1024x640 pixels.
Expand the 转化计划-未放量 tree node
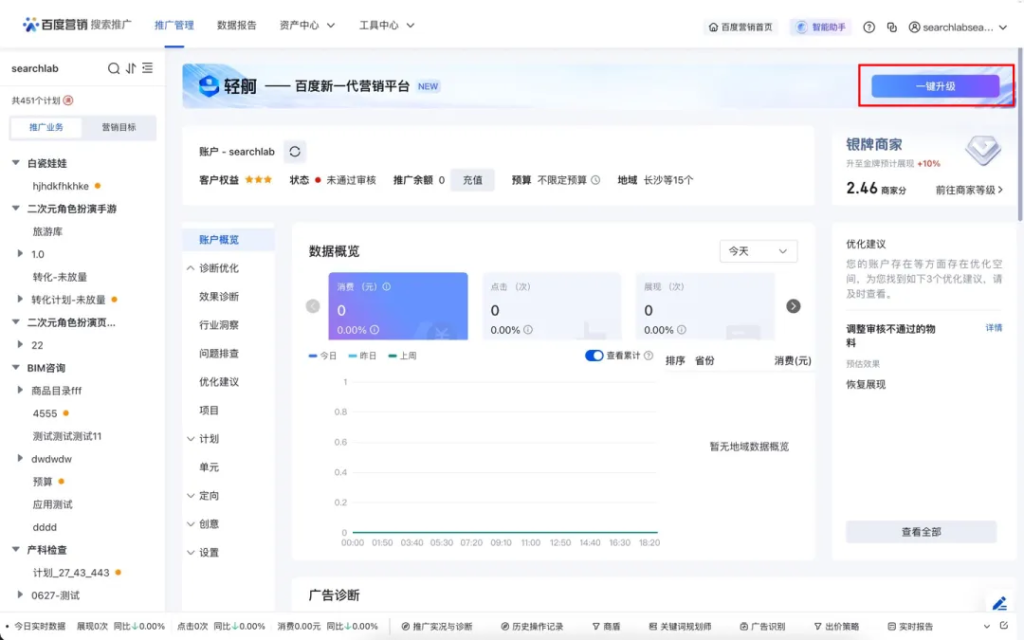(20, 299)
